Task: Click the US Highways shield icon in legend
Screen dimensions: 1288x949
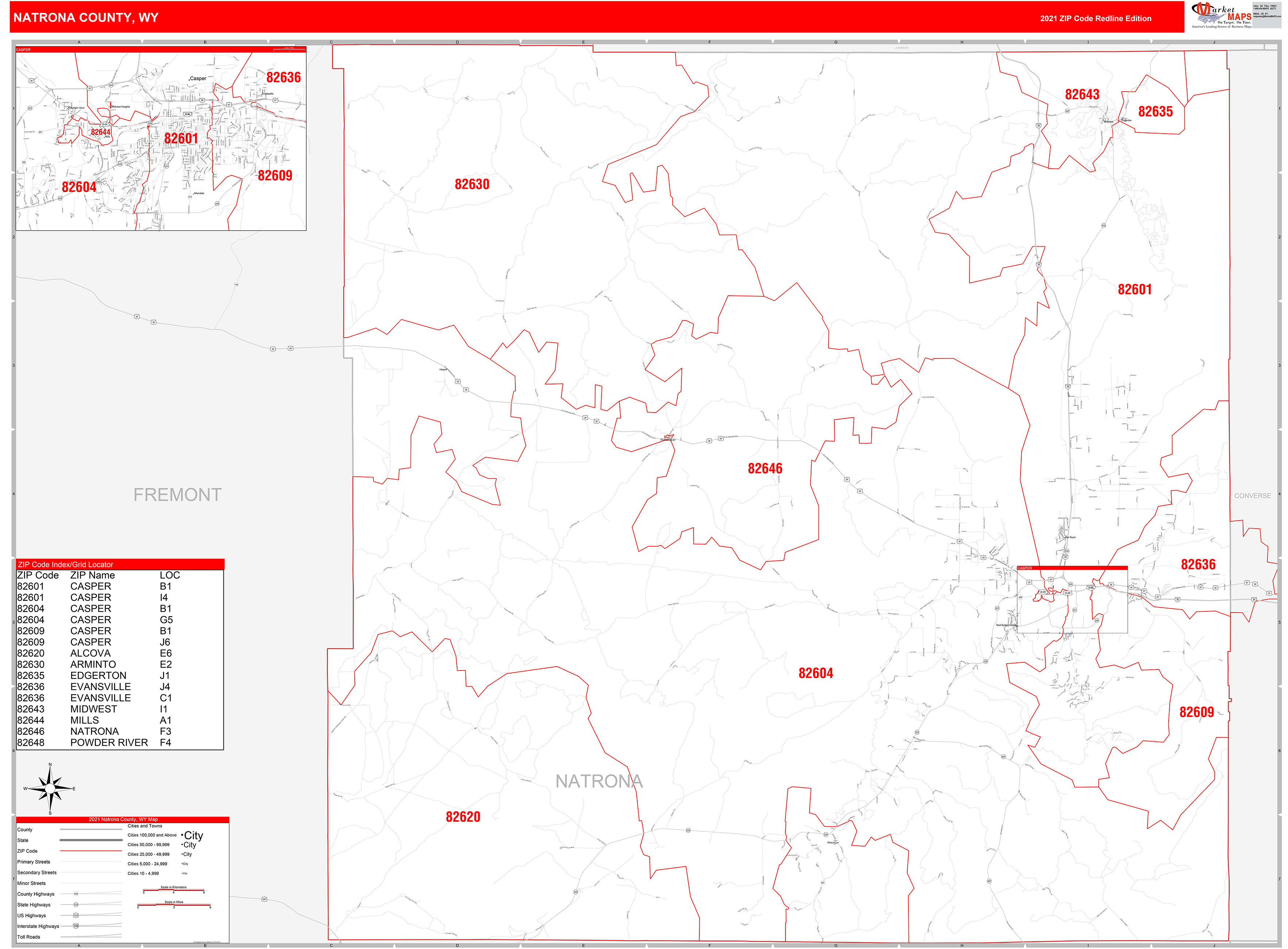Action: click(x=76, y=916)
